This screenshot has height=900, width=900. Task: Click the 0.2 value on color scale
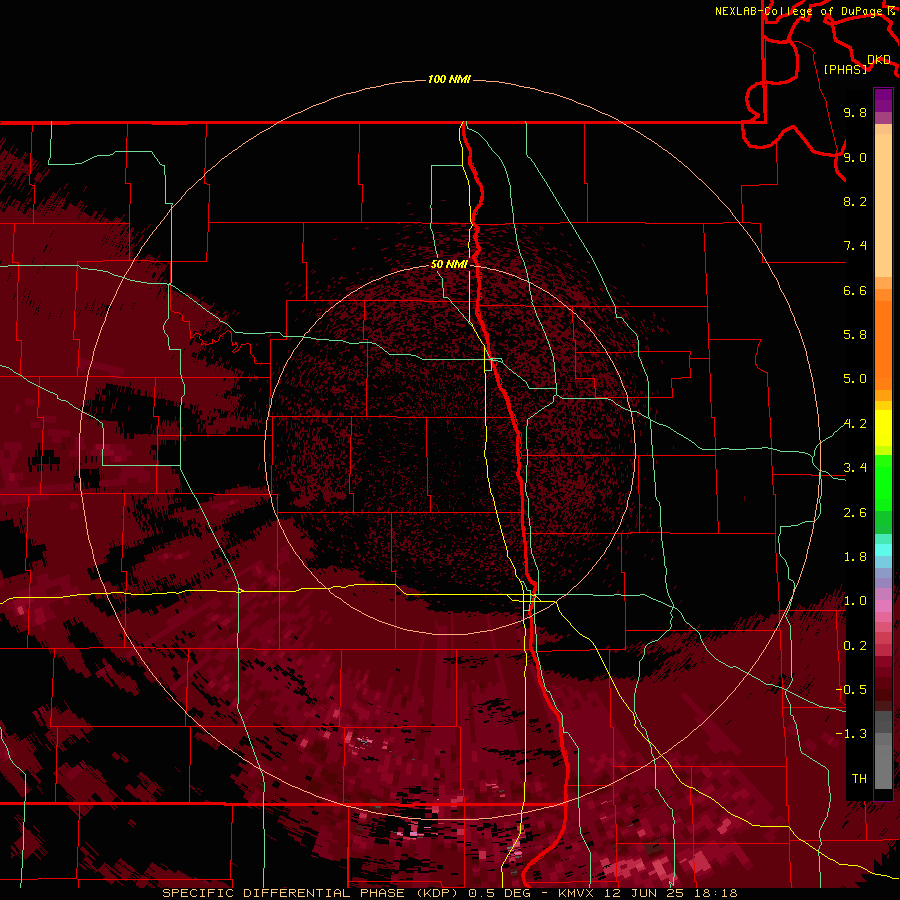click(855, 646)
